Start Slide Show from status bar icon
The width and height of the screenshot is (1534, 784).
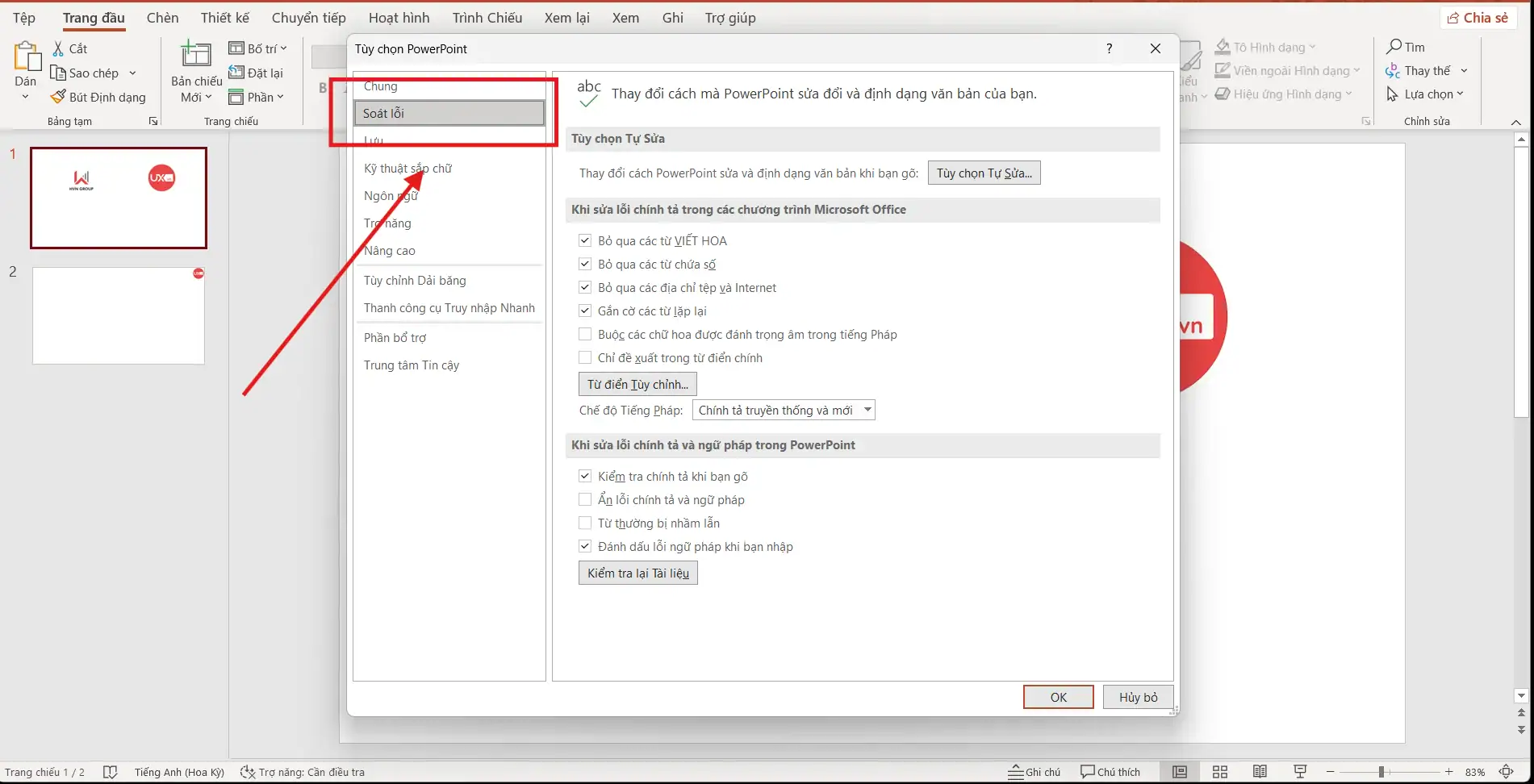click(1300, 772)
